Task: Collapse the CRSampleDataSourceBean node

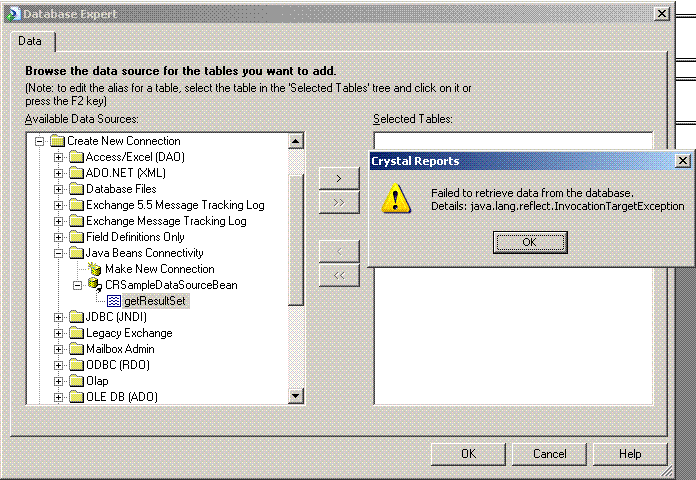Action: 77,286
